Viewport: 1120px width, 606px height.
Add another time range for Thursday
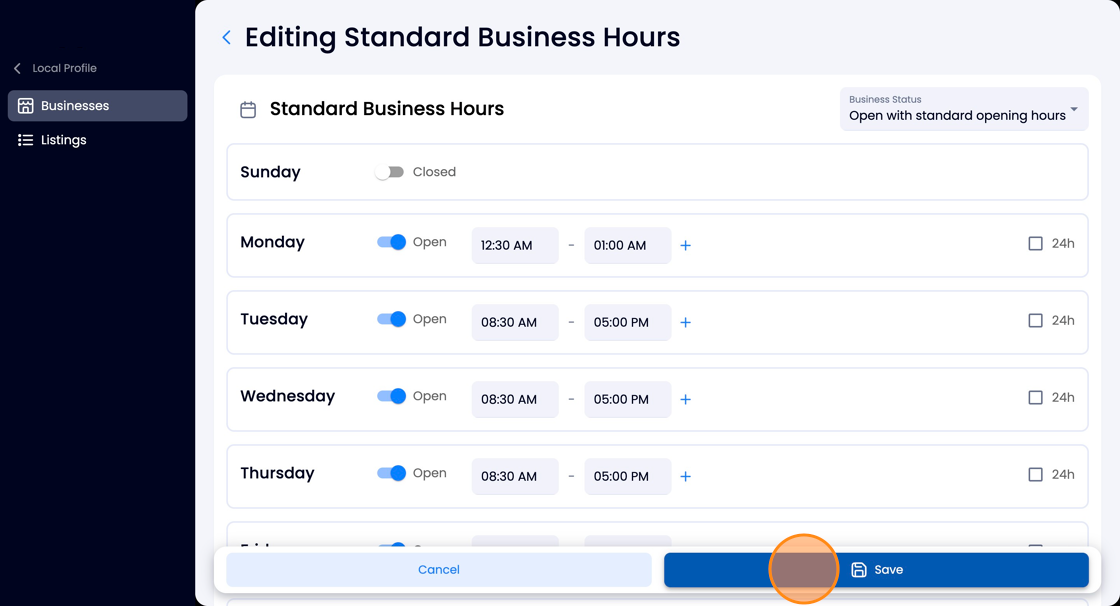pyautogui.click(x=686, y=476)
